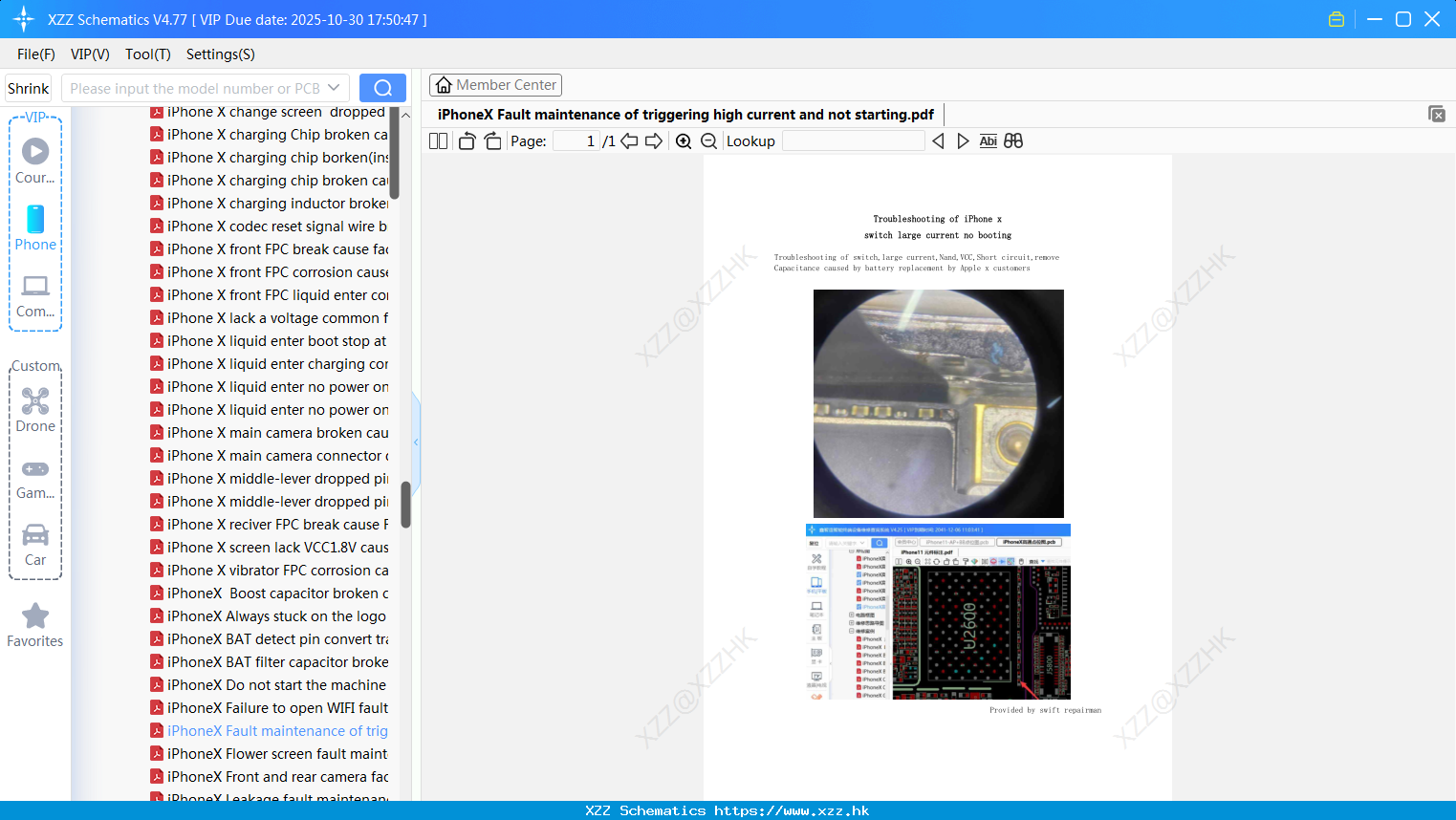Viewport: 1456px width, 820px height.
Task: Click the yellow shop icon in the title bar
Action: 1336,19
